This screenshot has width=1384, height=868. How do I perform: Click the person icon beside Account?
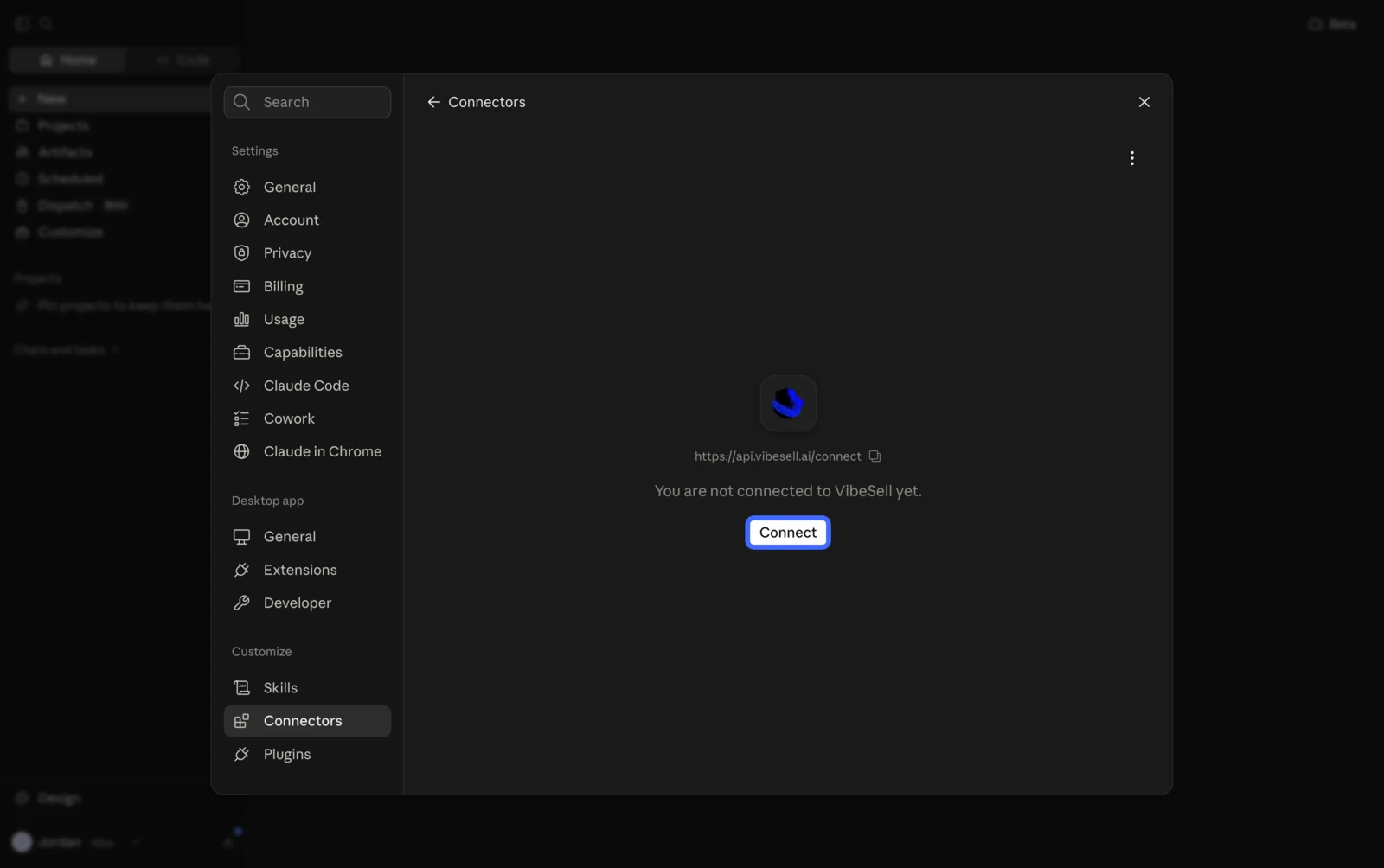(x=242, y=220)
